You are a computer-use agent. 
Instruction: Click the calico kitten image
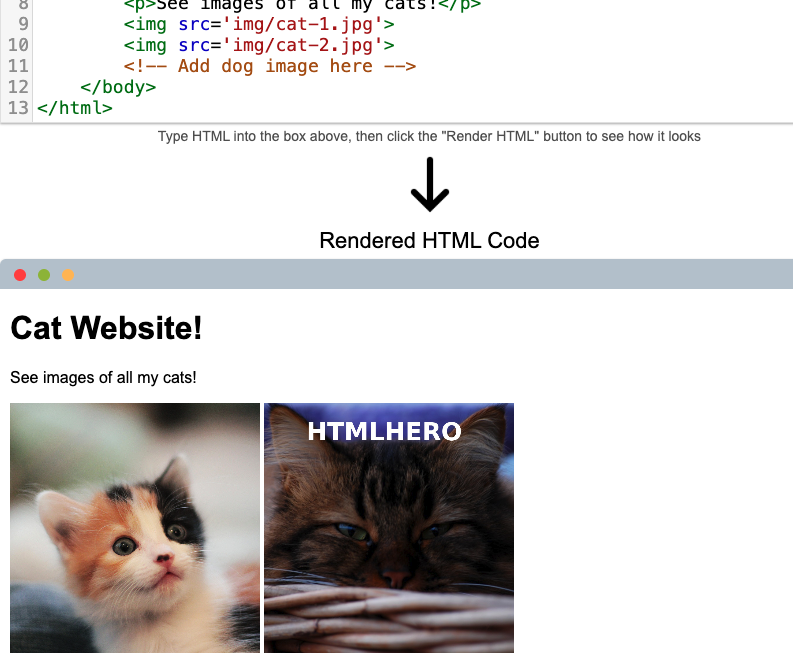tap(135, 530)
